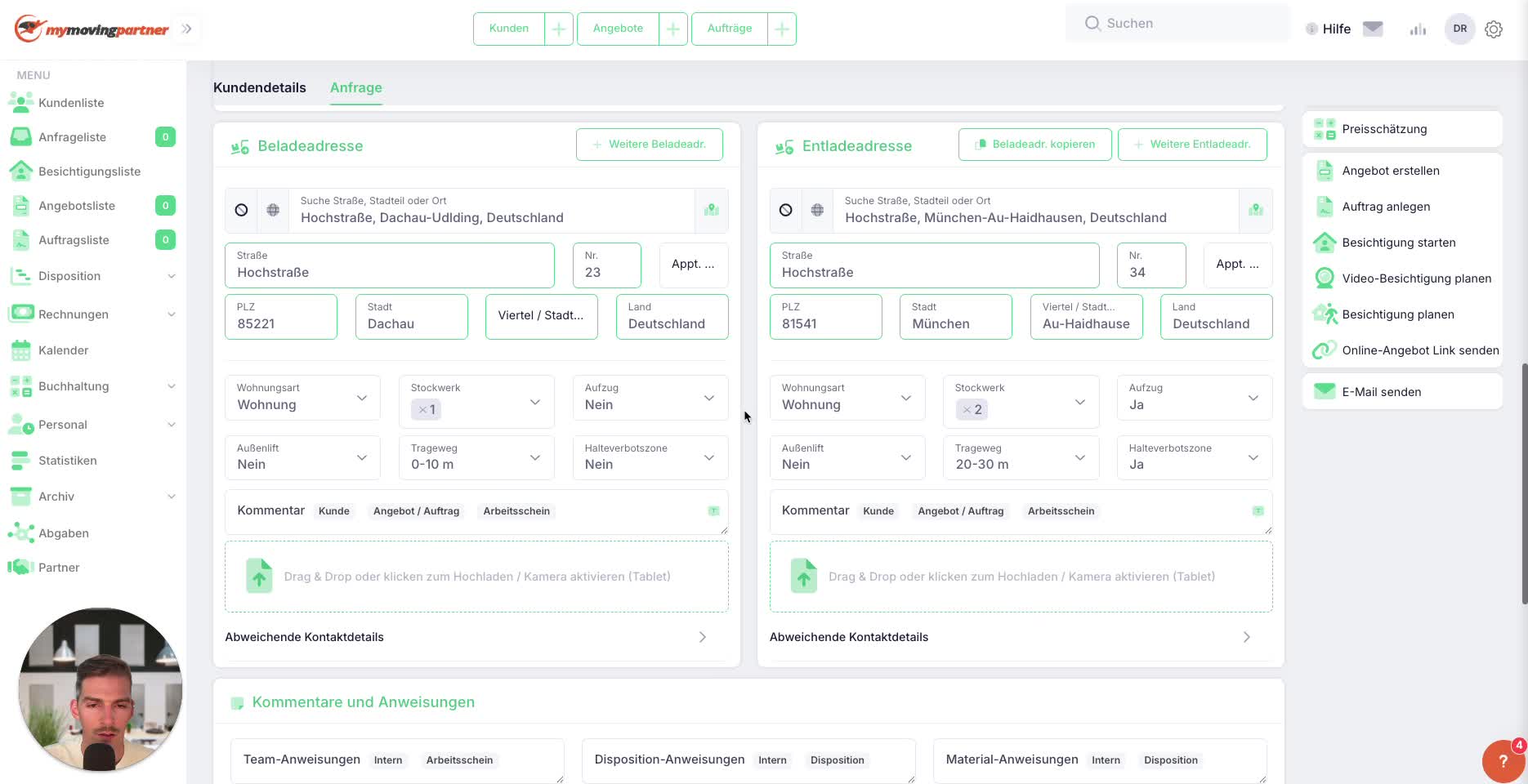Clear Beladeadresse search with circle icon

(x=241, y=210)
